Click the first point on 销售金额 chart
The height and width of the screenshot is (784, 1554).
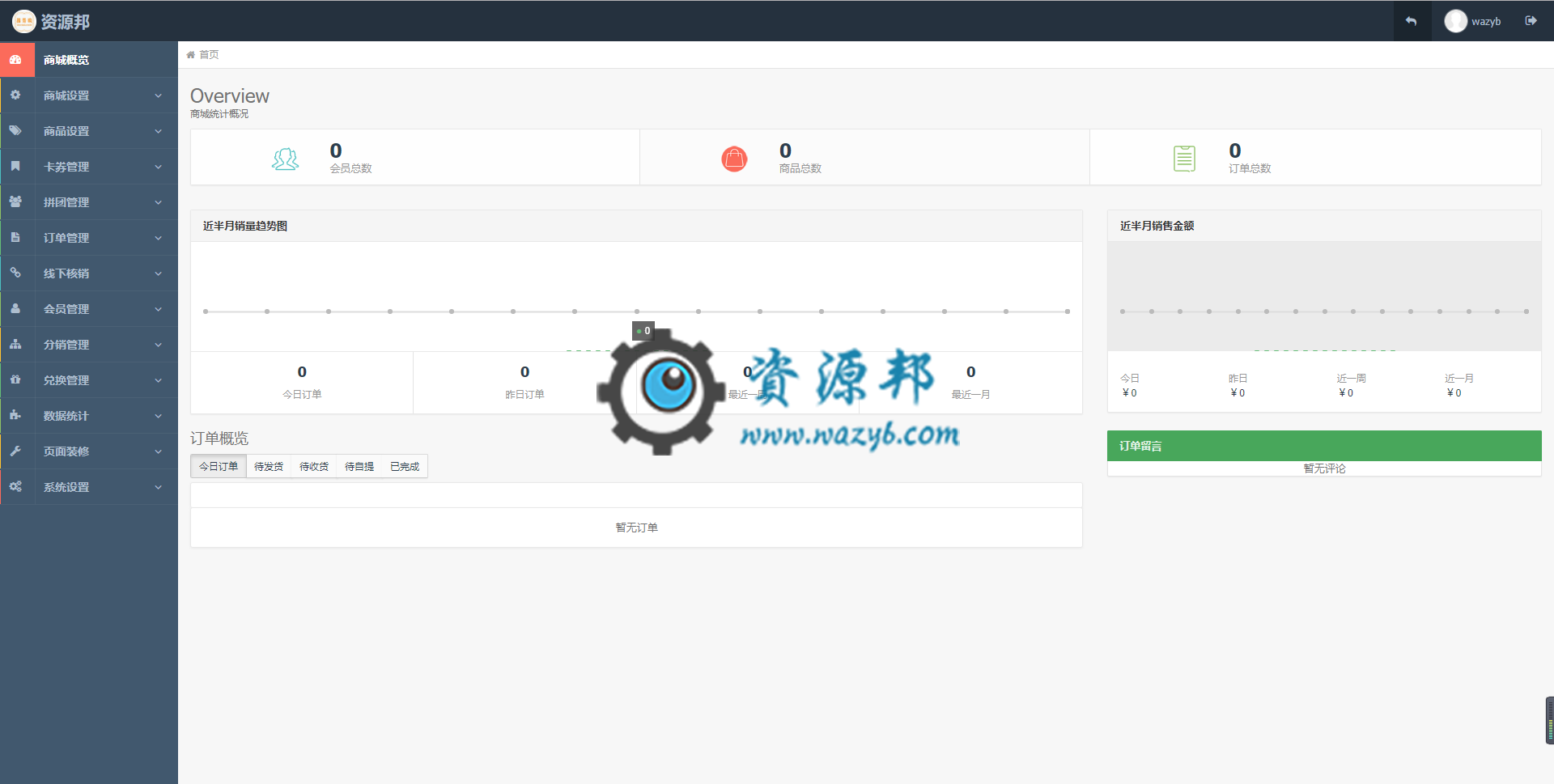(1123, 311)
